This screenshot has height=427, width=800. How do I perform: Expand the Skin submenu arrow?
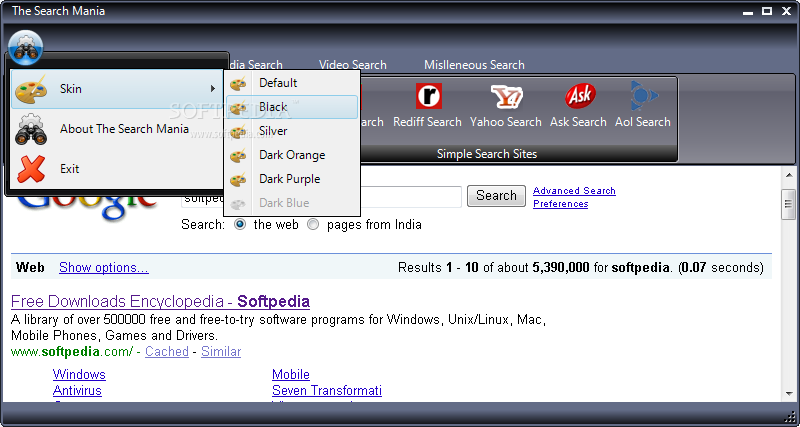pos(213,89)
